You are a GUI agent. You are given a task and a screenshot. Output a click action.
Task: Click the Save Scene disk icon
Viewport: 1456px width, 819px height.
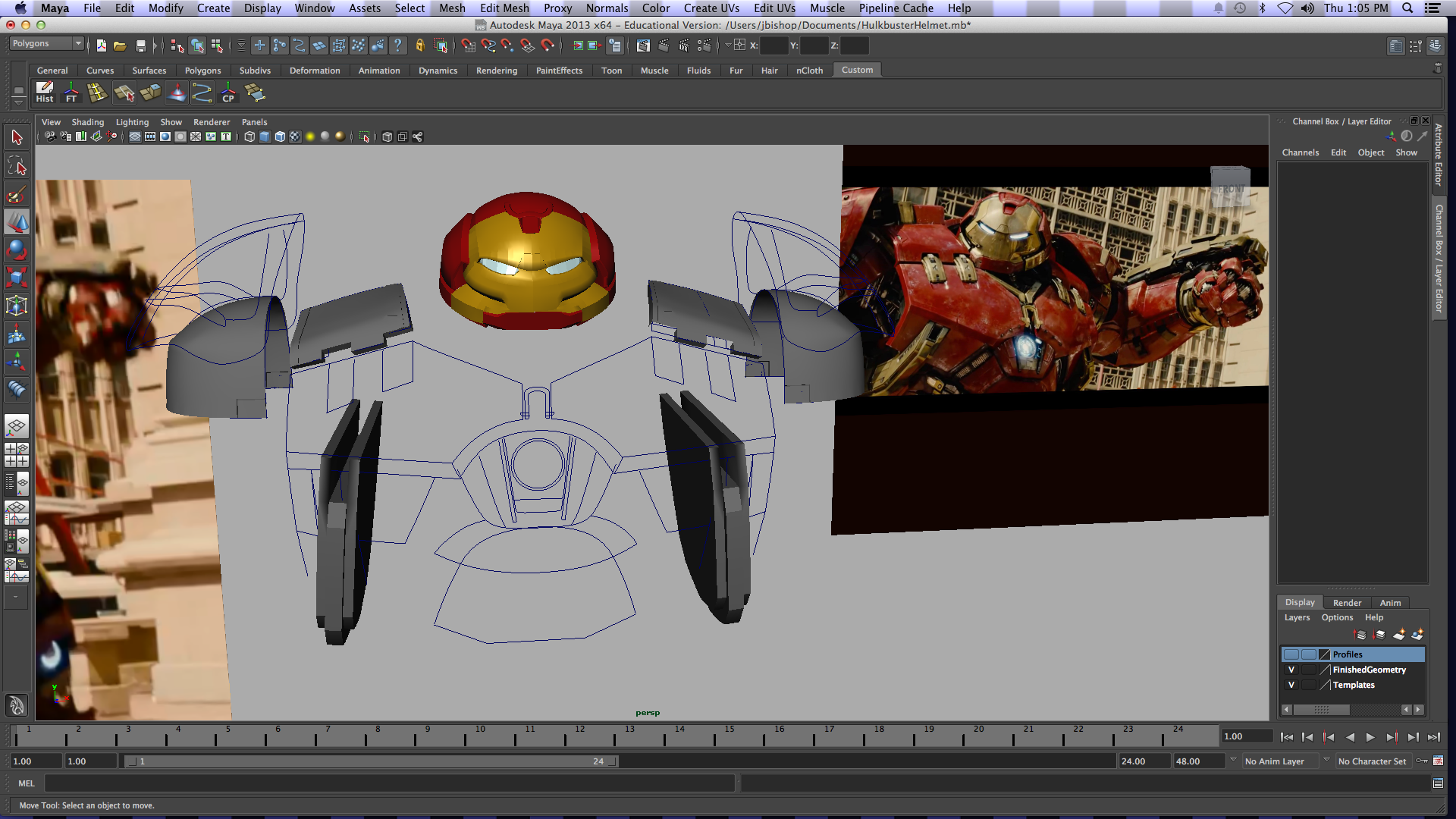(x=140, y=45)
